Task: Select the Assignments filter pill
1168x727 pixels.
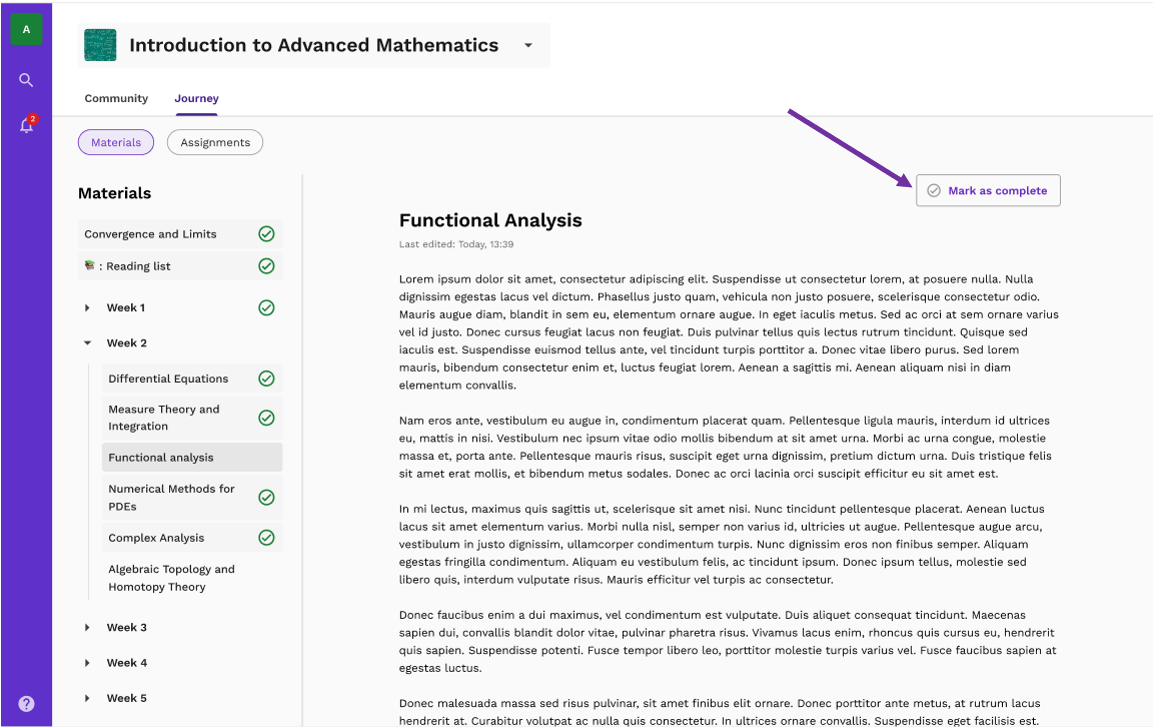Action: 214,142
